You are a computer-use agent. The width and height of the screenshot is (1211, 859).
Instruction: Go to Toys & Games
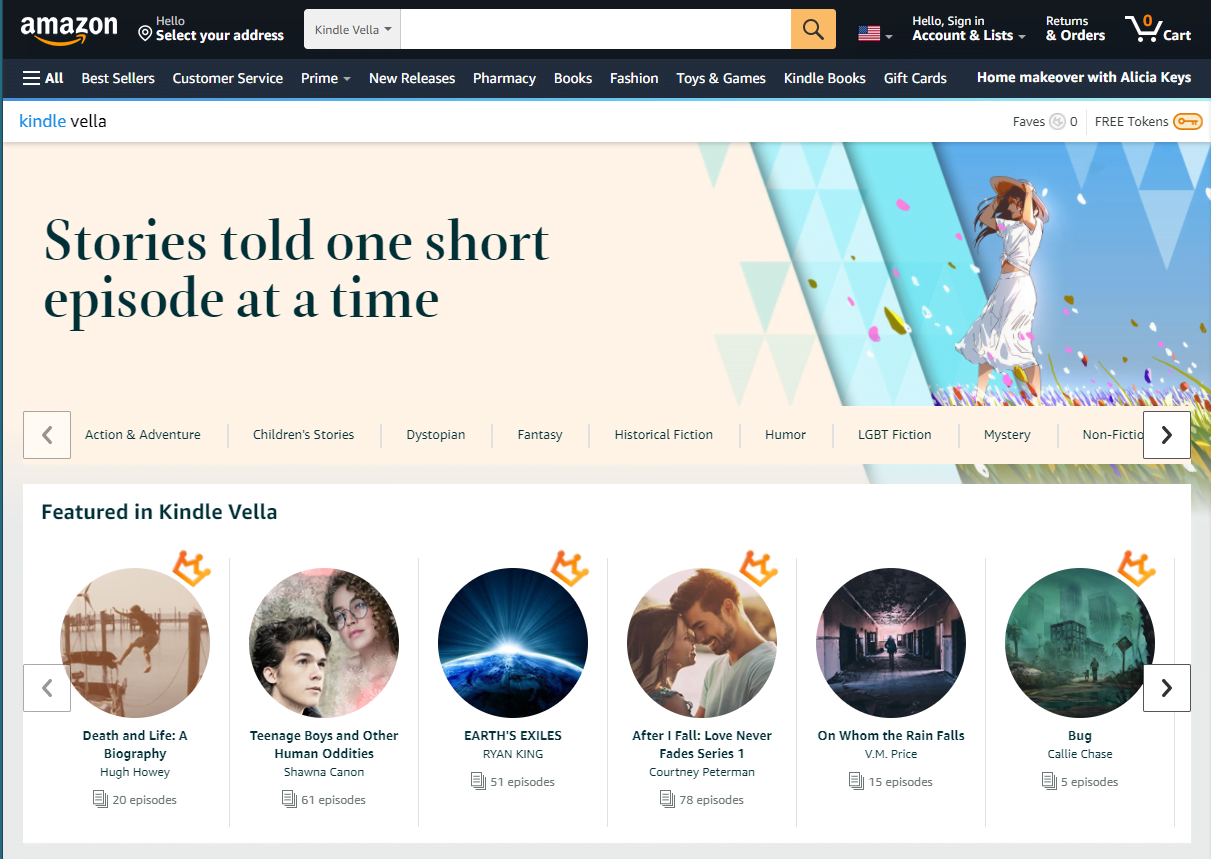point(721,78)
